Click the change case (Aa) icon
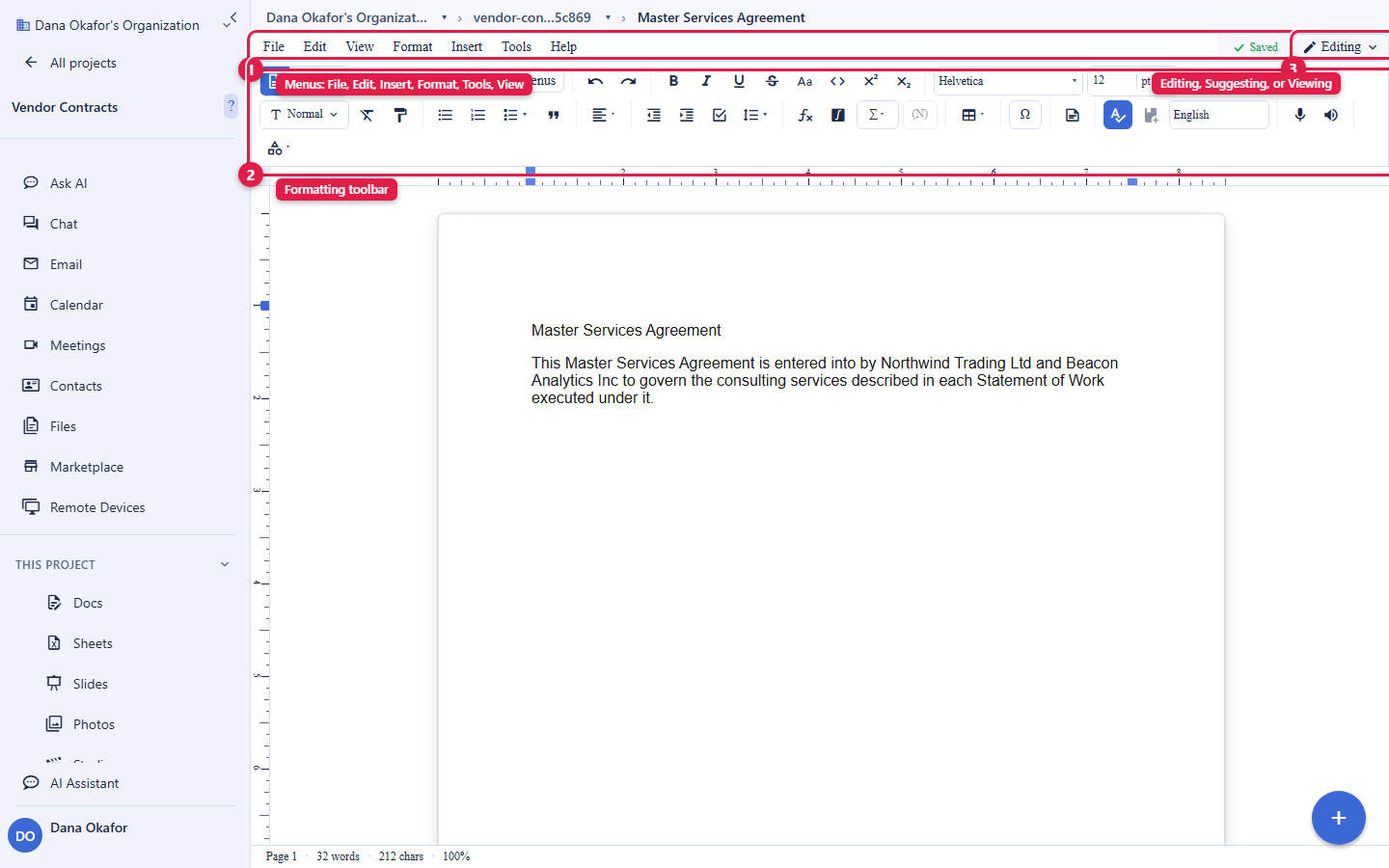 804,82
